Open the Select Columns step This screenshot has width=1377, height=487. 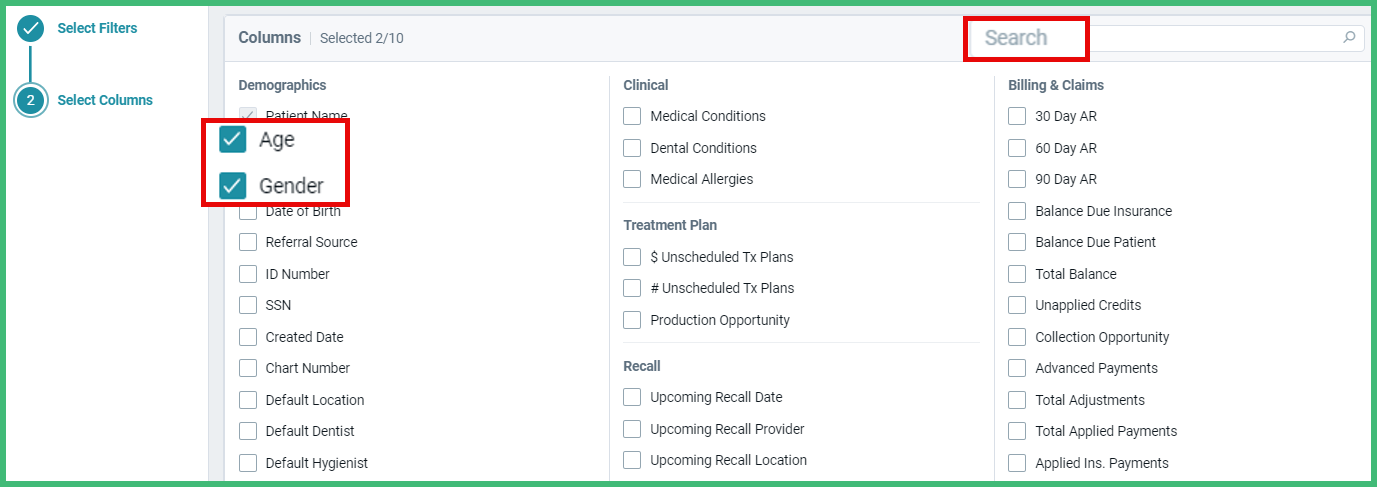[x=105, y=100]
